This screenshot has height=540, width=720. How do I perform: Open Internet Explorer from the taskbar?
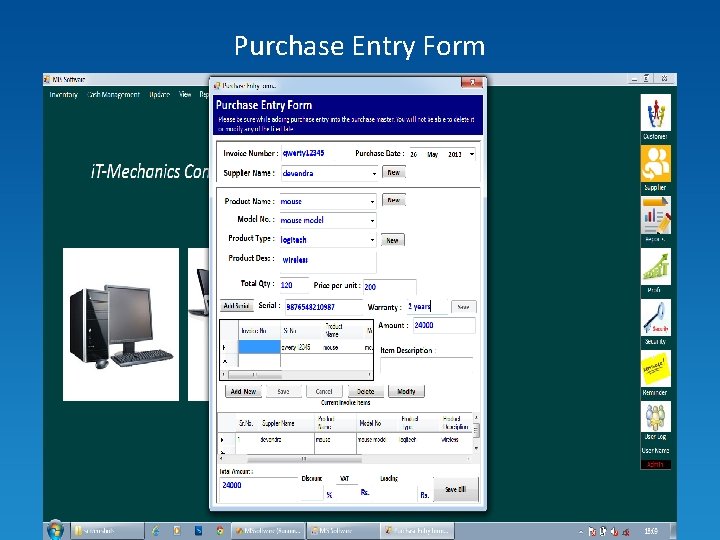coord(156,531)
